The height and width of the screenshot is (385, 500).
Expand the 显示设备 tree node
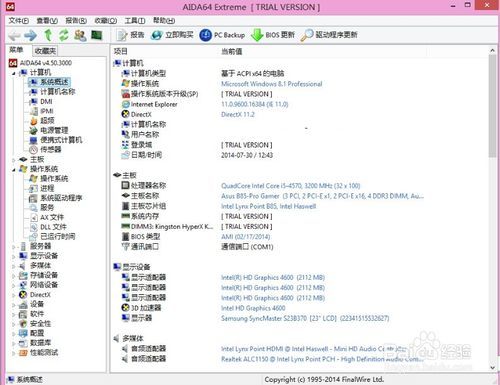click(x=14, y=257)
